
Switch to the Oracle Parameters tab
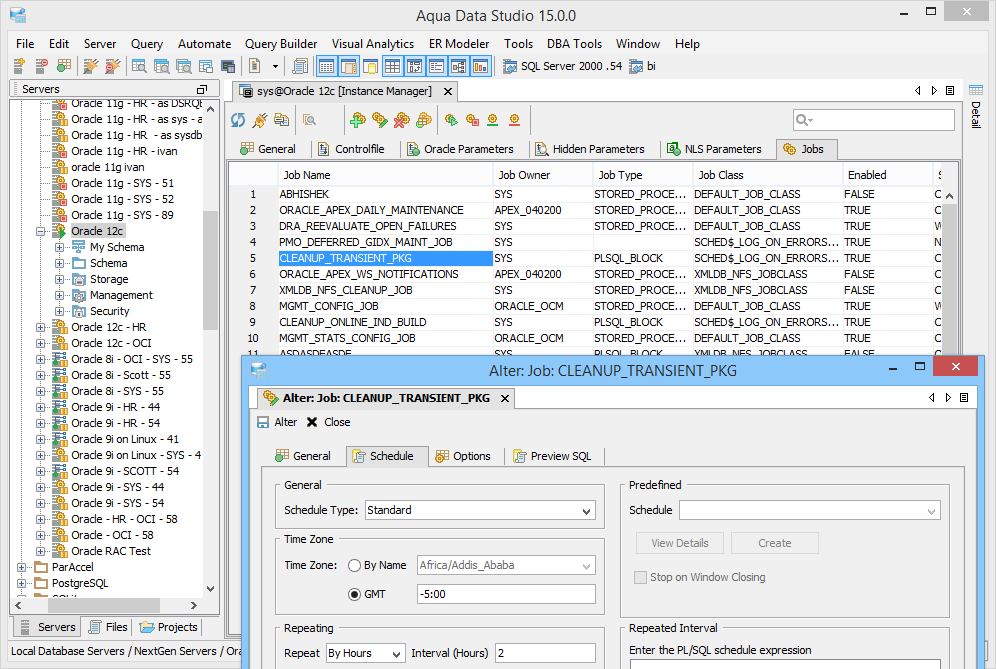click(x=461, y=149)
